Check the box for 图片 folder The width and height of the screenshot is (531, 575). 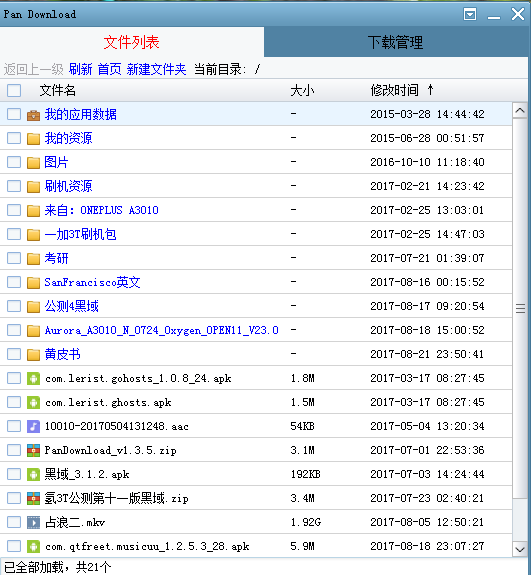(14, 162)
